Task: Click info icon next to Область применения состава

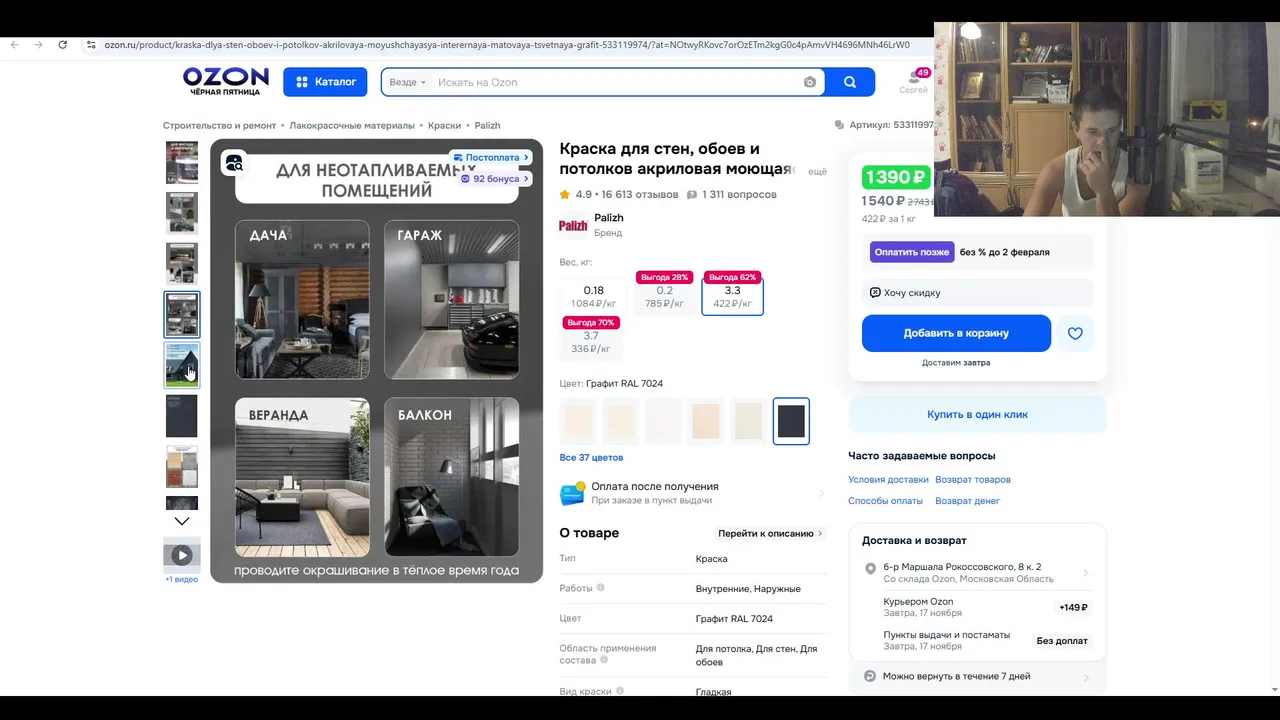Action: (x=604, y=660)
